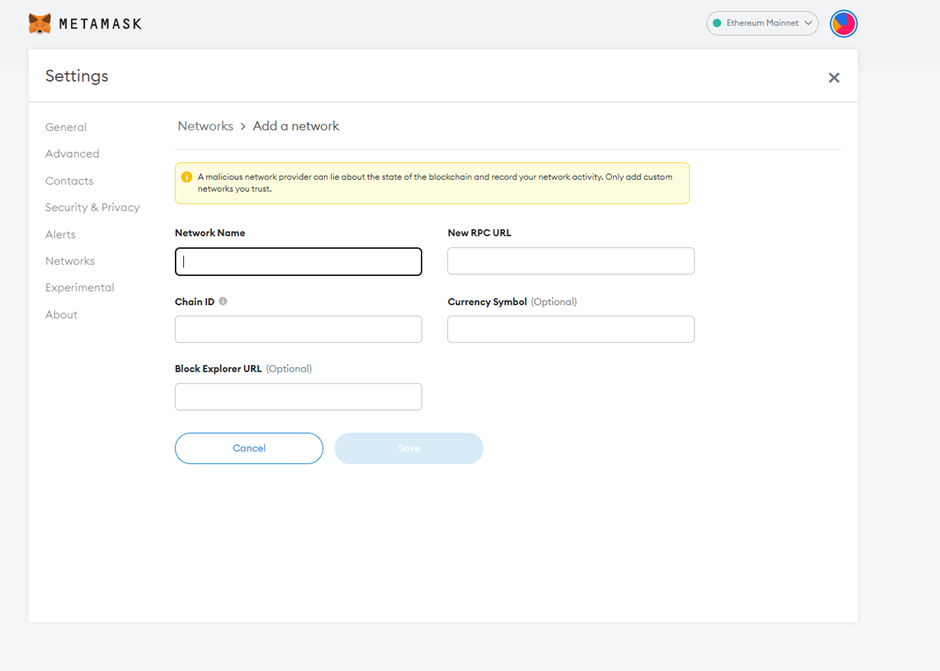Focus the Block Explorer URL field
The width and height of the screenshot is (940, 671).
coord(299,397)
